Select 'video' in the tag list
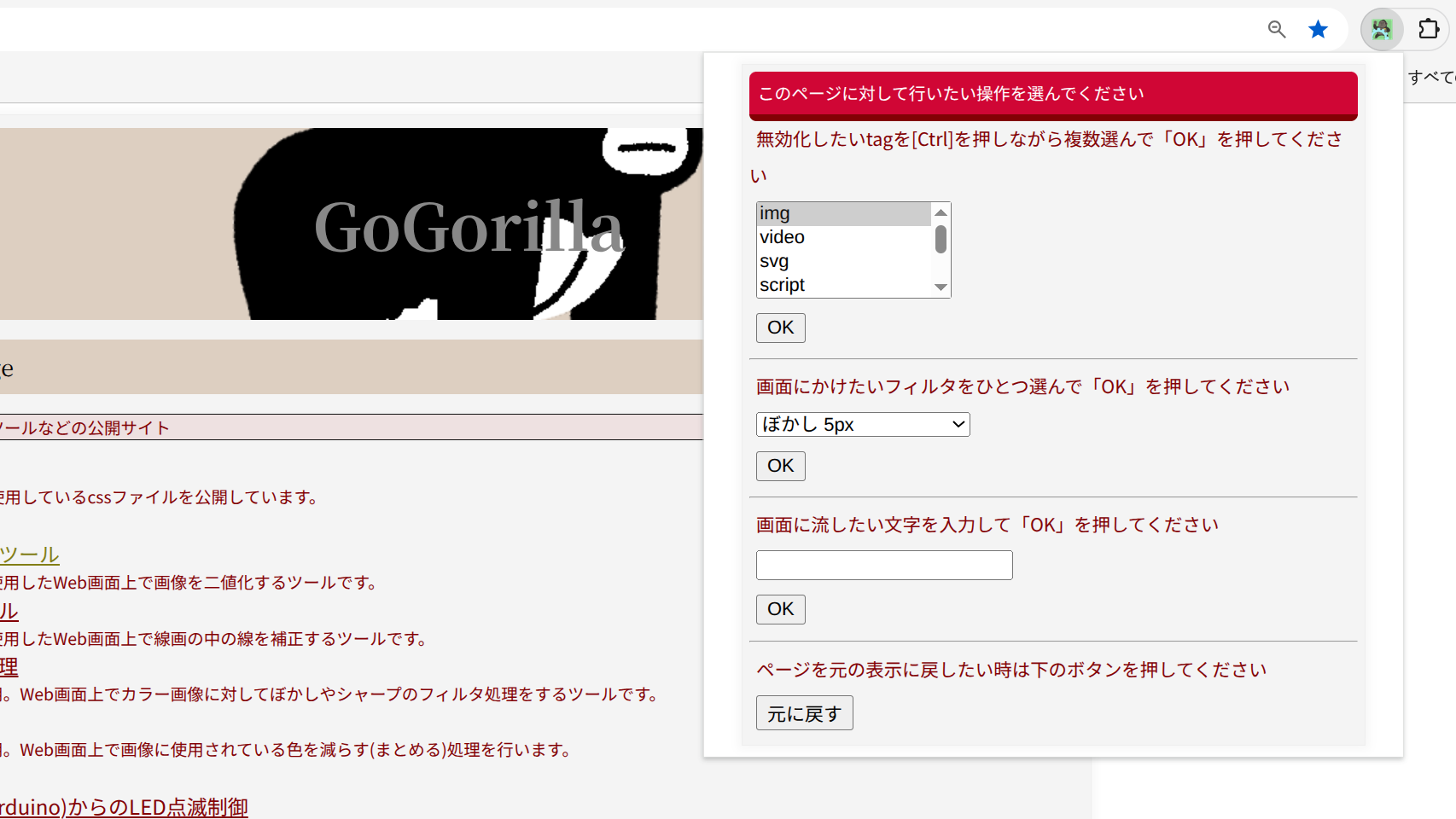 pyautogui.click(x=842, y=237)
